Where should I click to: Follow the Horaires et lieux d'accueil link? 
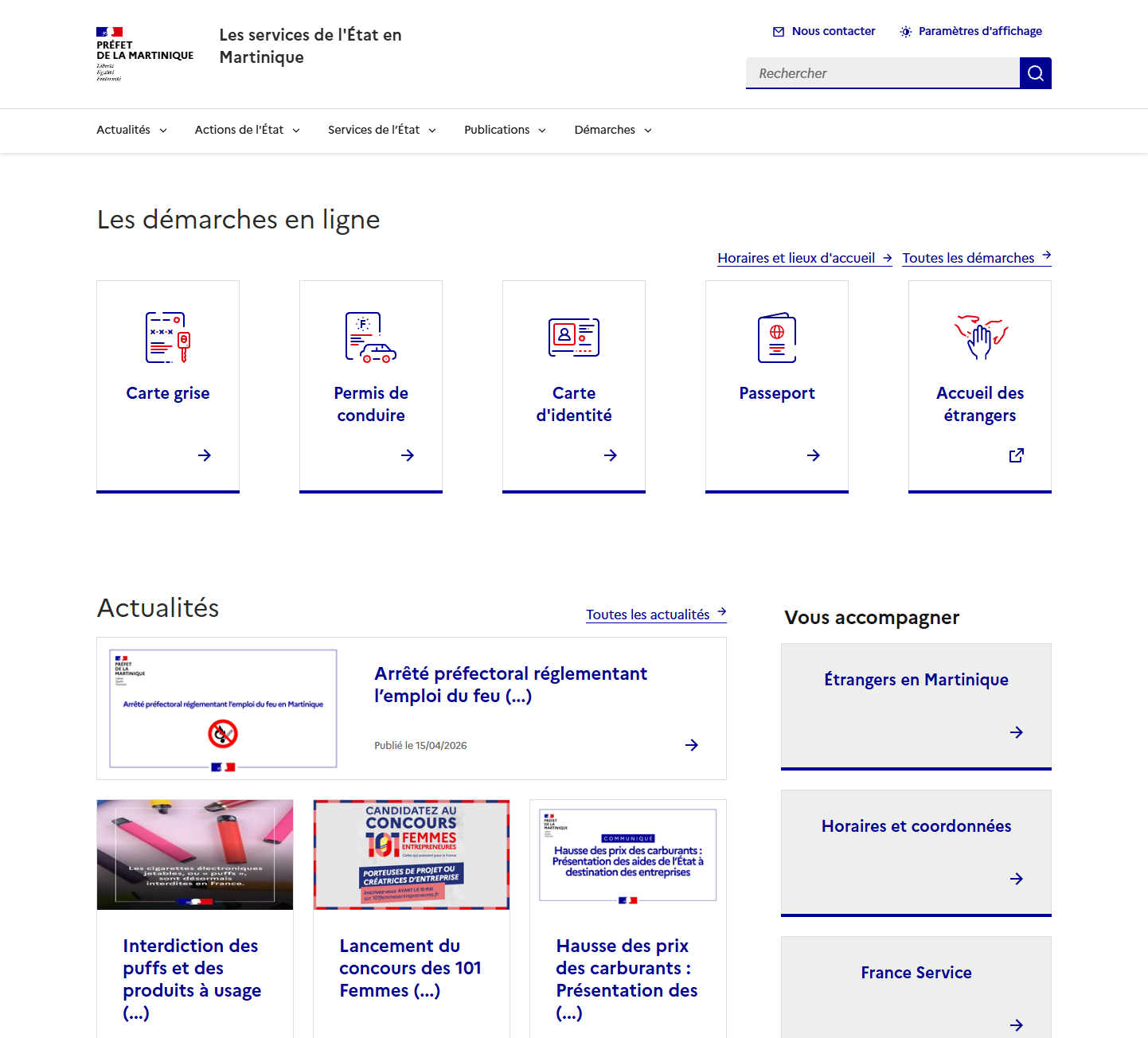coord(805,258)
